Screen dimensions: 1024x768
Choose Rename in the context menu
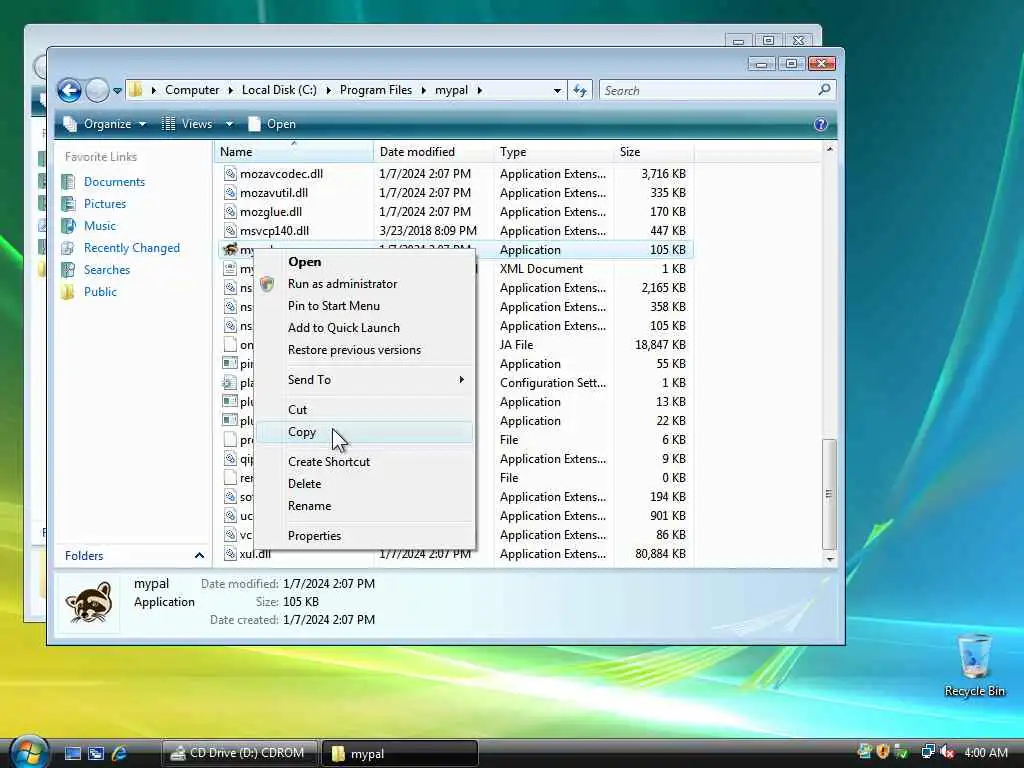click(364, 506)
